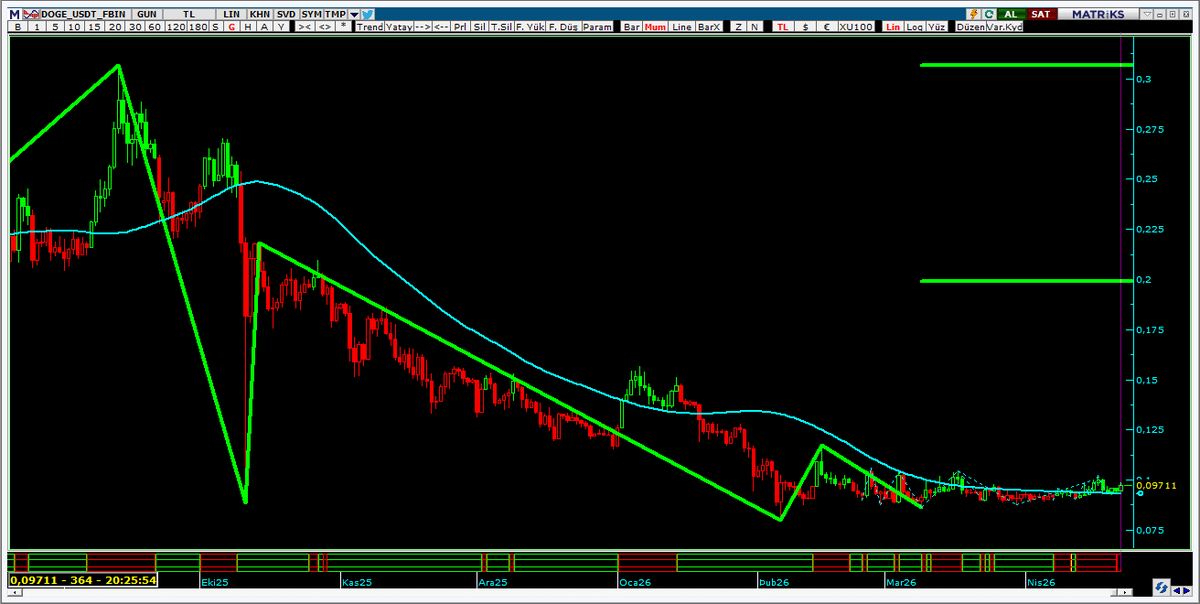
Task: Open the LIN header menu
Action: point(231,14)
